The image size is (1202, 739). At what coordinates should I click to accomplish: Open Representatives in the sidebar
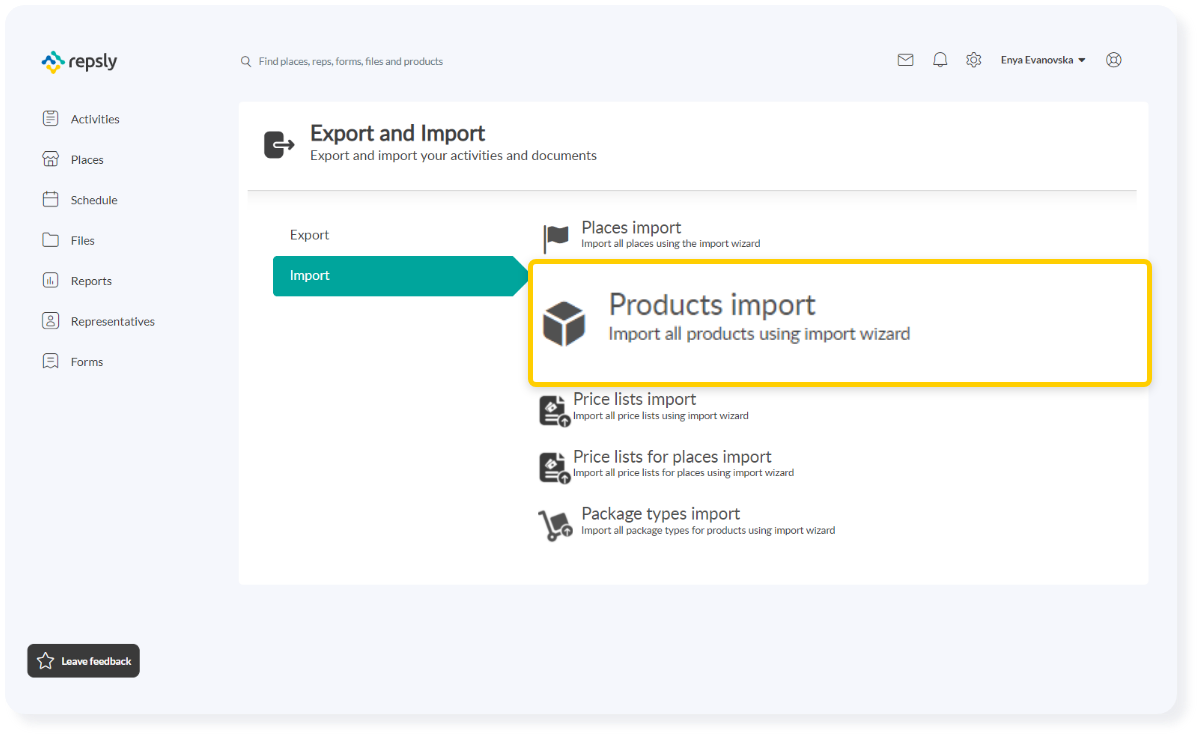113,322
